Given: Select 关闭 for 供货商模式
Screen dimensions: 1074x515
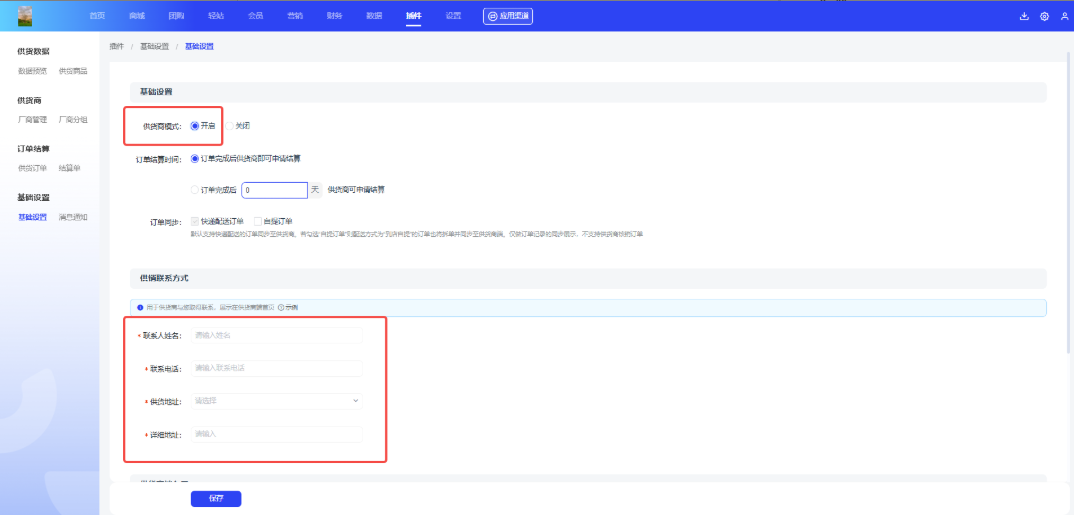Looking at the screenshot, I should (x=229, y=126).
